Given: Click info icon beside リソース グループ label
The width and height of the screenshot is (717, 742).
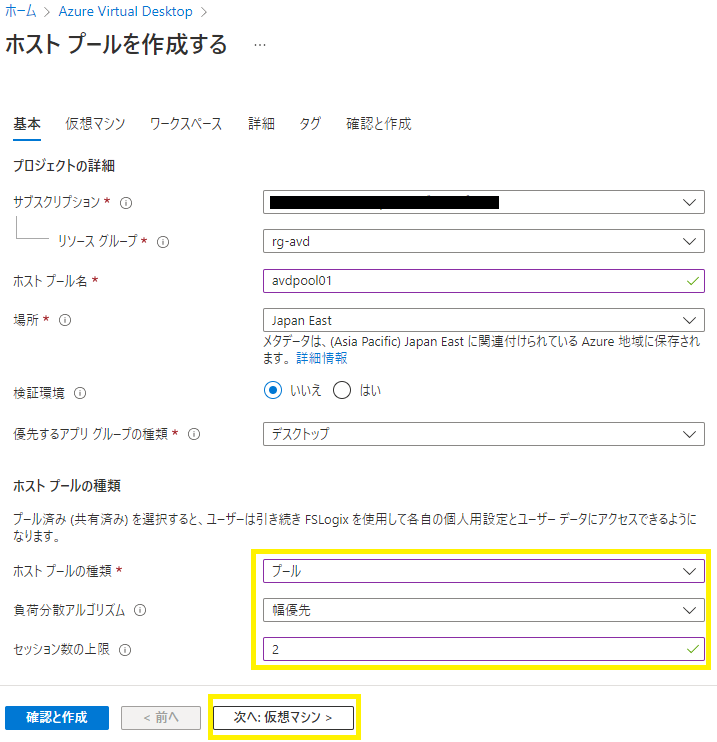Looking at the screenshot, I should pos(163,242).
